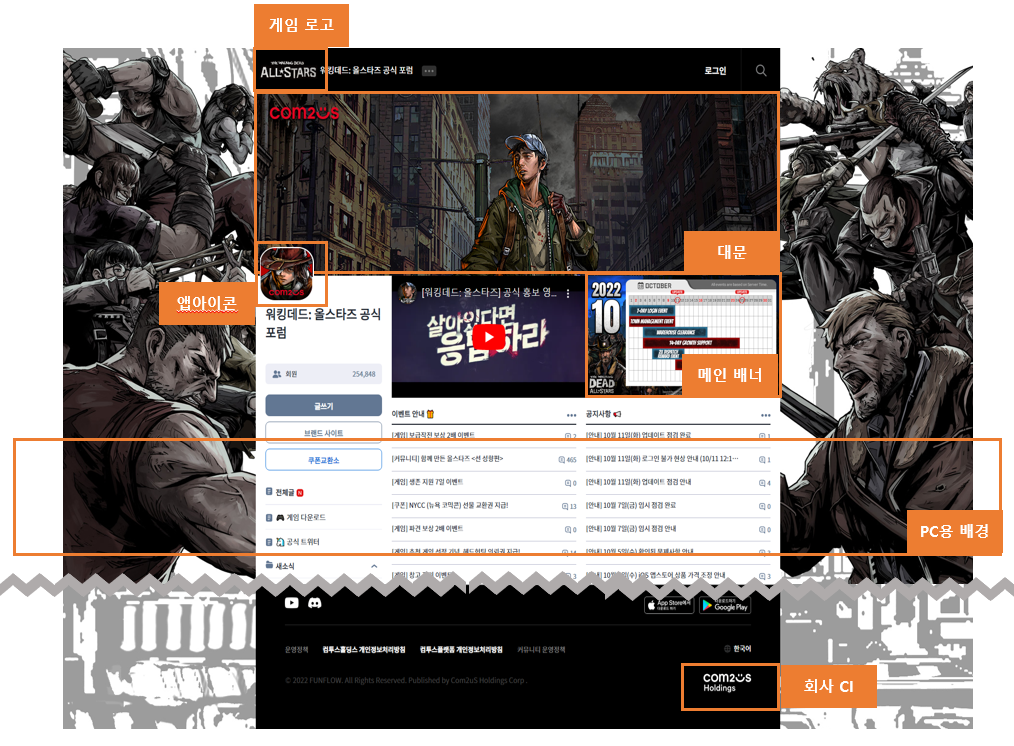Click the 회원 254,848 member count box
1014x746 pixels.
(323, 374)
